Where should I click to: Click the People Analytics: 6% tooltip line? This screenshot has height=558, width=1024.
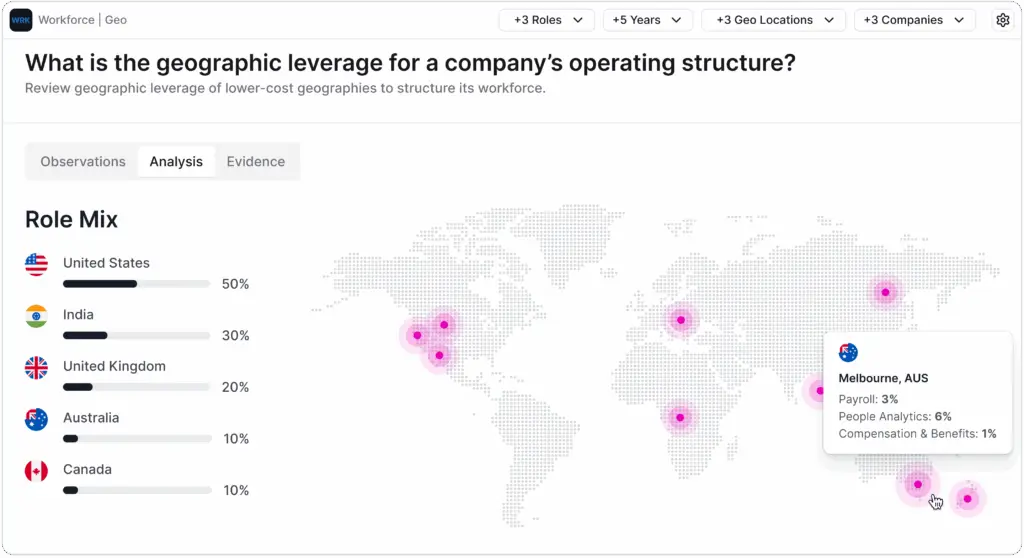[x=895, y=417]
